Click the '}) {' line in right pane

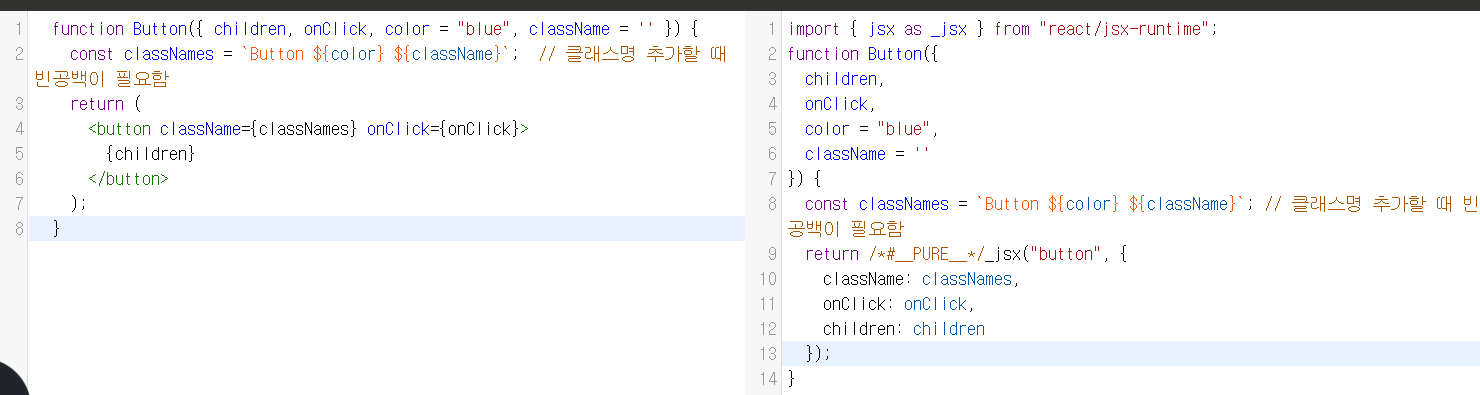pos(804,179)
